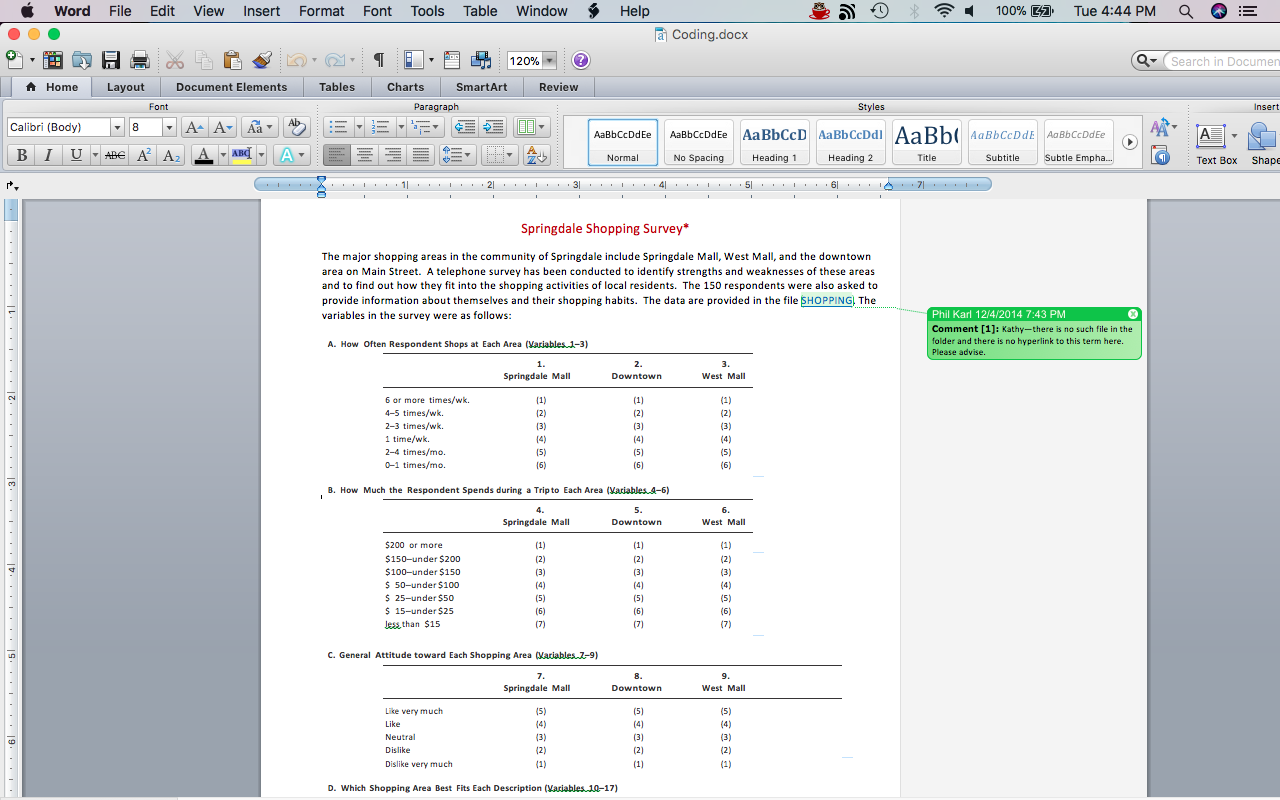Open Word Help purple question icon
The image size is (1280, 800).
[x=581, y=61]
